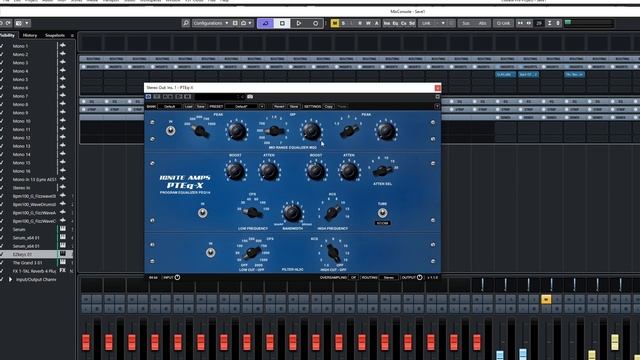Toggle visibility checkmark for Mono 10
The image size is (640, 360).
2,121
